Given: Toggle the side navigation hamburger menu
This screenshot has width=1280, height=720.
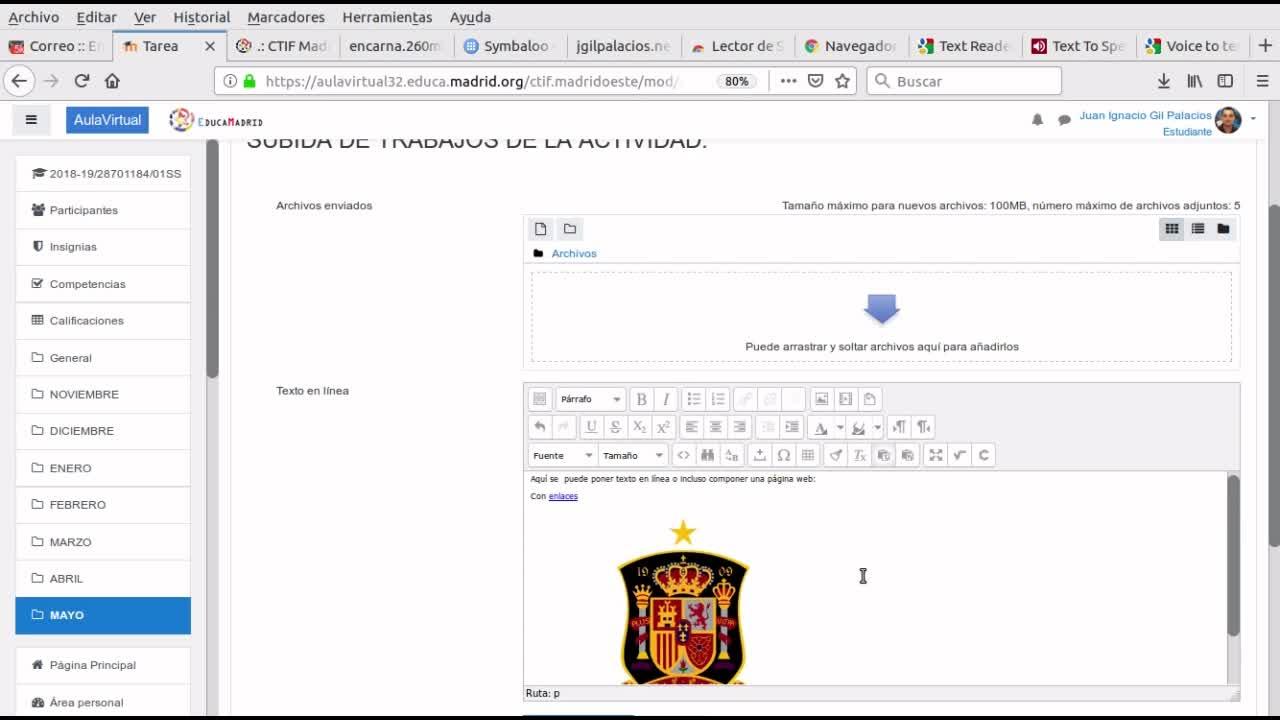Looking at the screenshot, I should [31, 120].
